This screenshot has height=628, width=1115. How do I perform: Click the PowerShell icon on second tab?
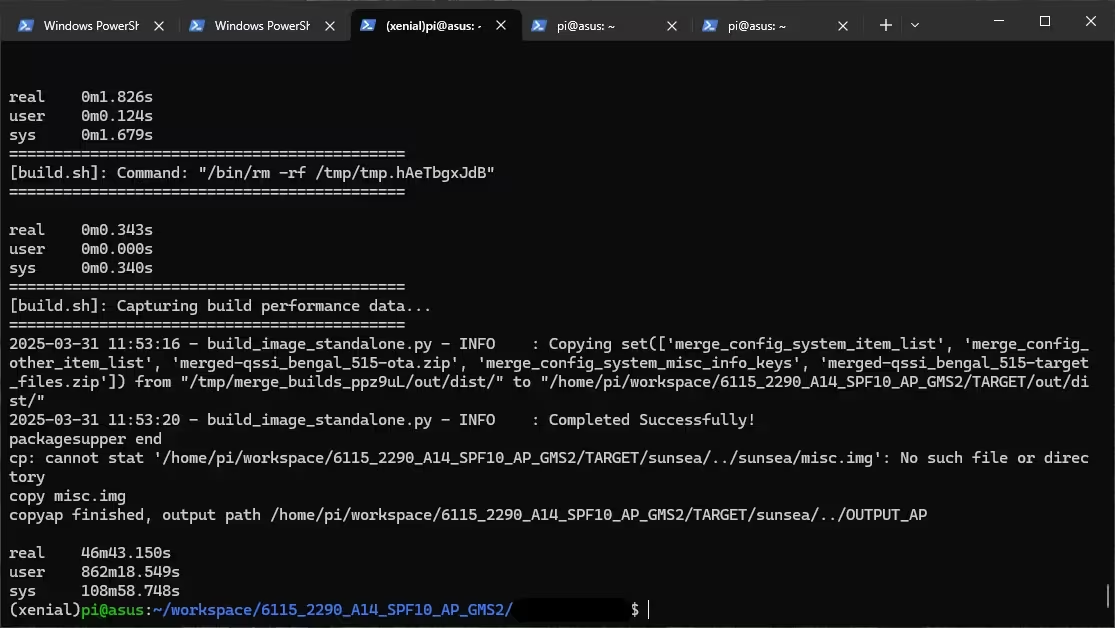(x=197, y=26)
